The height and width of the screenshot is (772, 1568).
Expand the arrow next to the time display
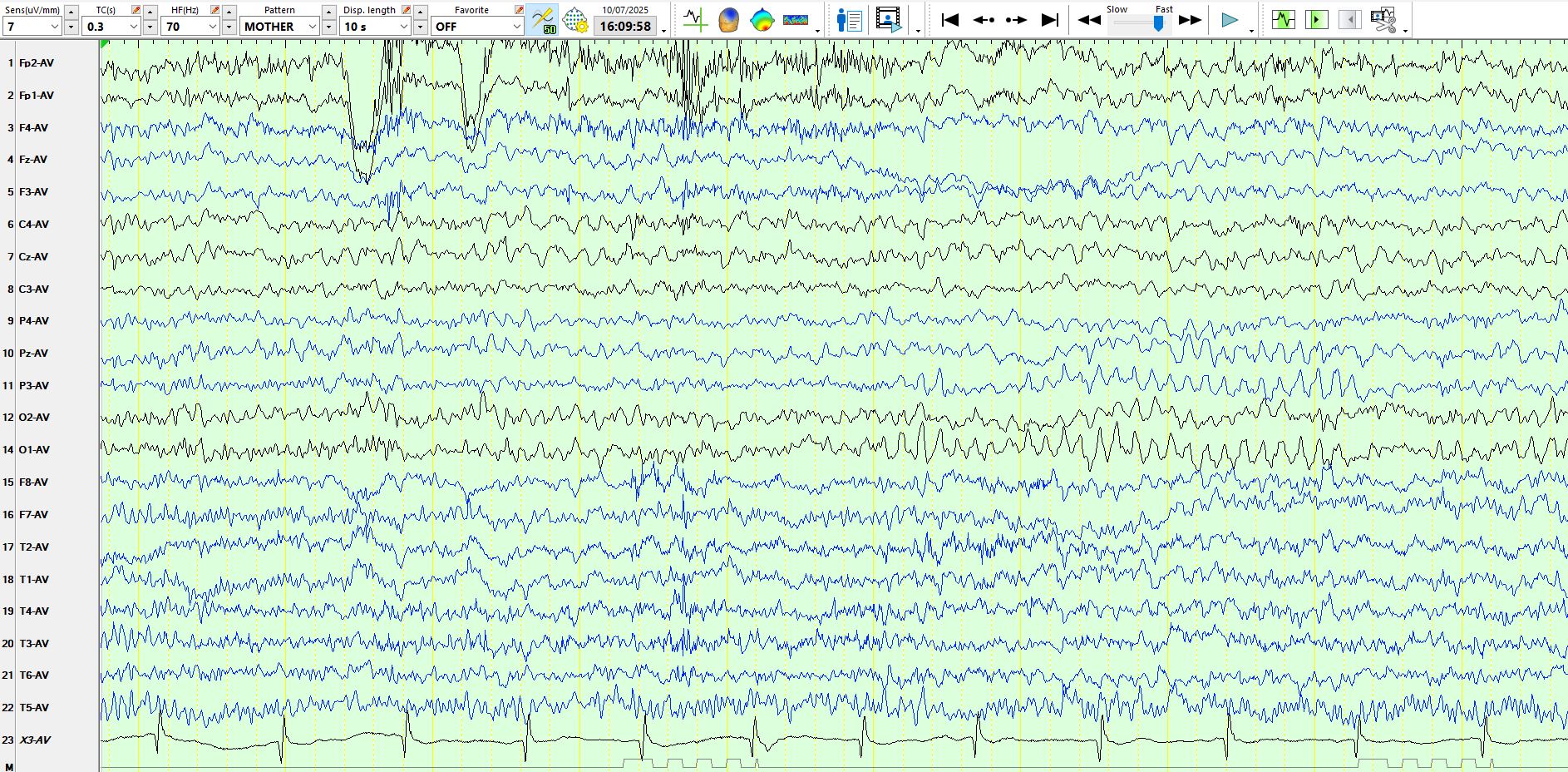[x=663, y=32]
